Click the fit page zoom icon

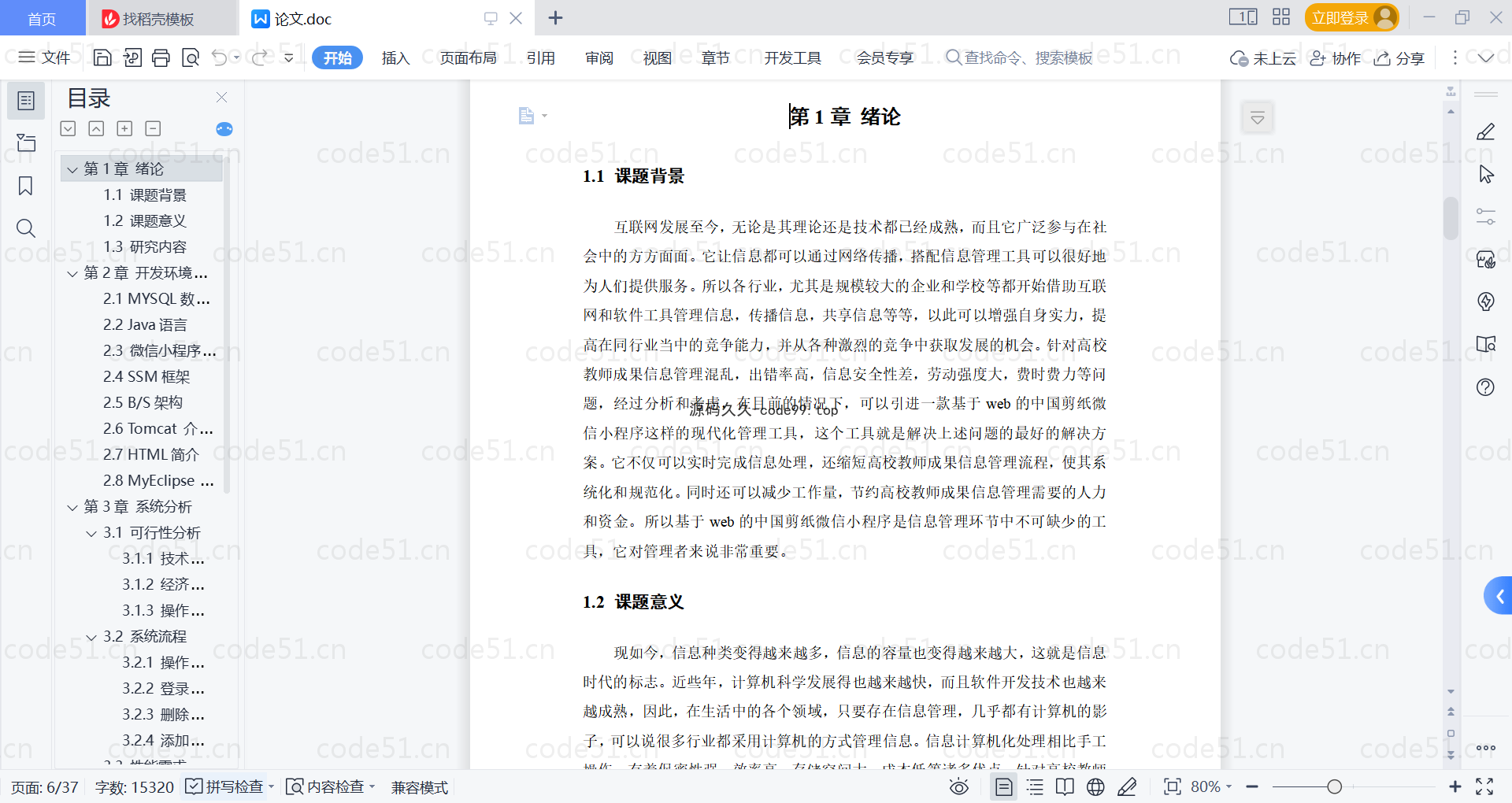pos(1173,786)
